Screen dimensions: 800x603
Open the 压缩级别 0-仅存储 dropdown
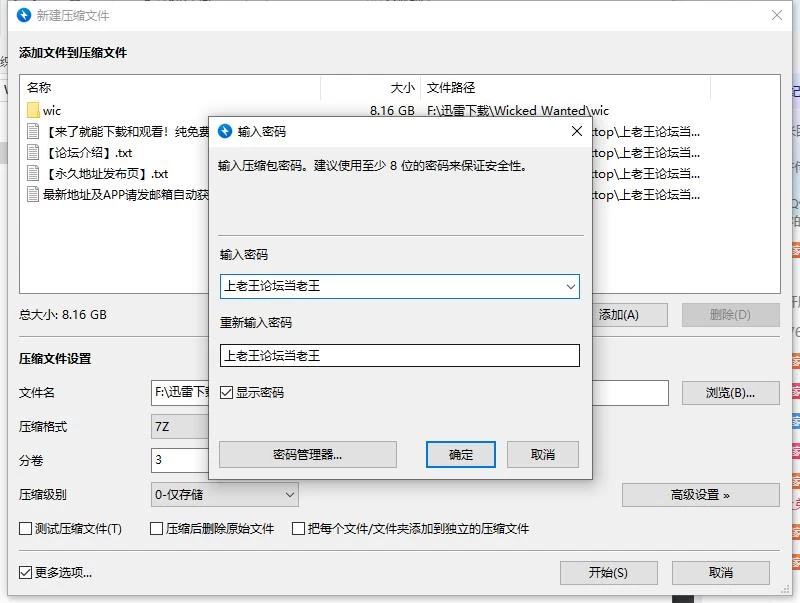[225, 494]
